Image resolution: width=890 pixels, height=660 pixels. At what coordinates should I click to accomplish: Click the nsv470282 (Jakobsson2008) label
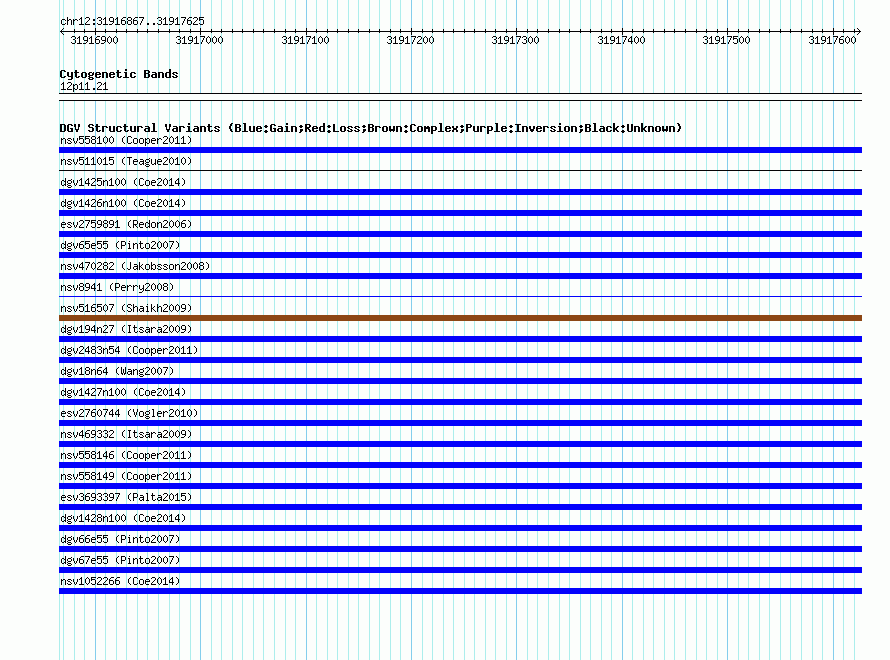(x=135, y=266)
